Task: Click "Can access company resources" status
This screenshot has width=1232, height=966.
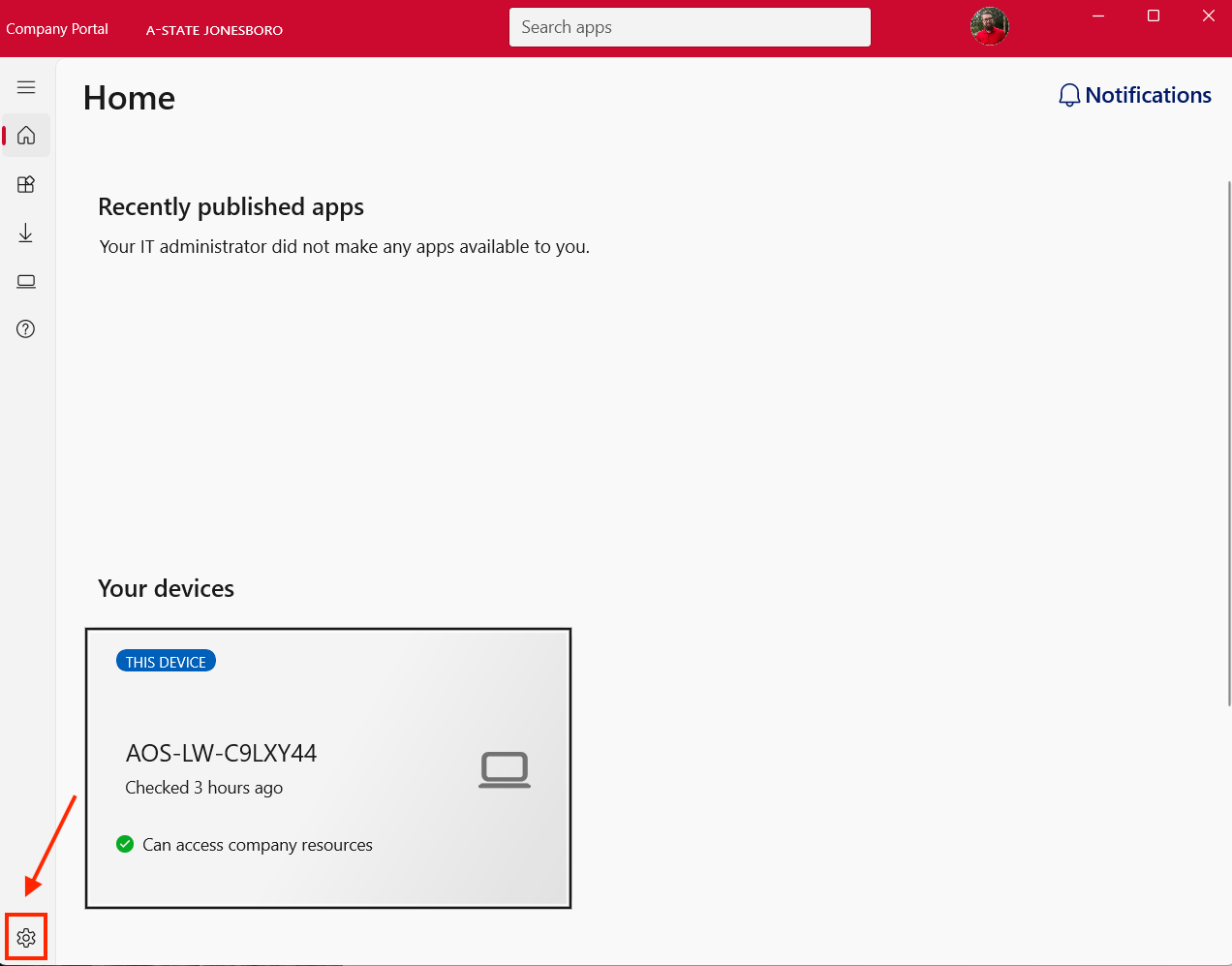Action: coord(258,845)
